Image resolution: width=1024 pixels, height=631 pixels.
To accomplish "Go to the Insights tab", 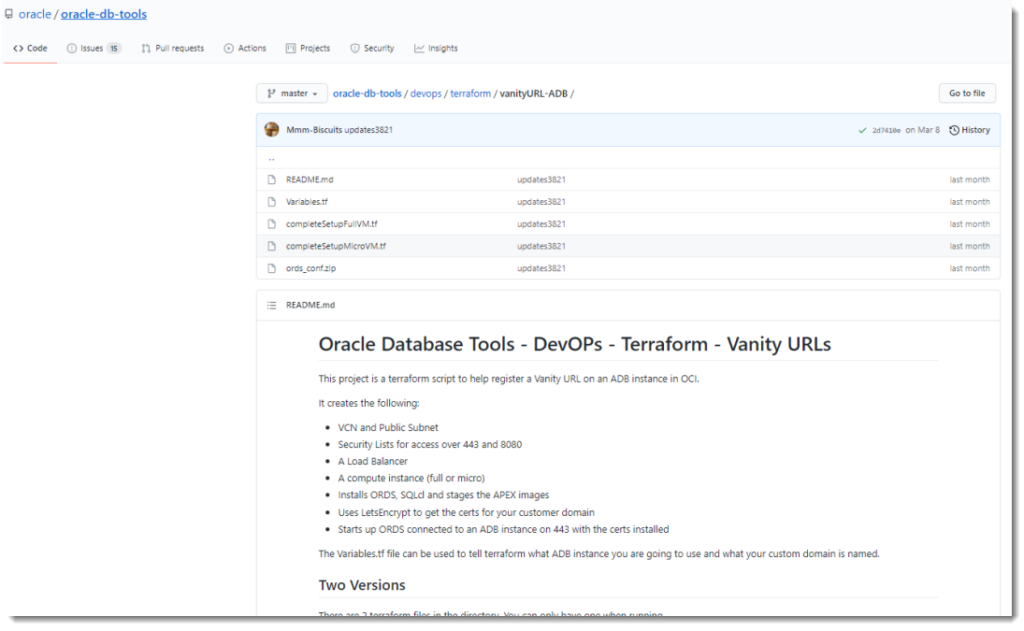I will point(436,48).
